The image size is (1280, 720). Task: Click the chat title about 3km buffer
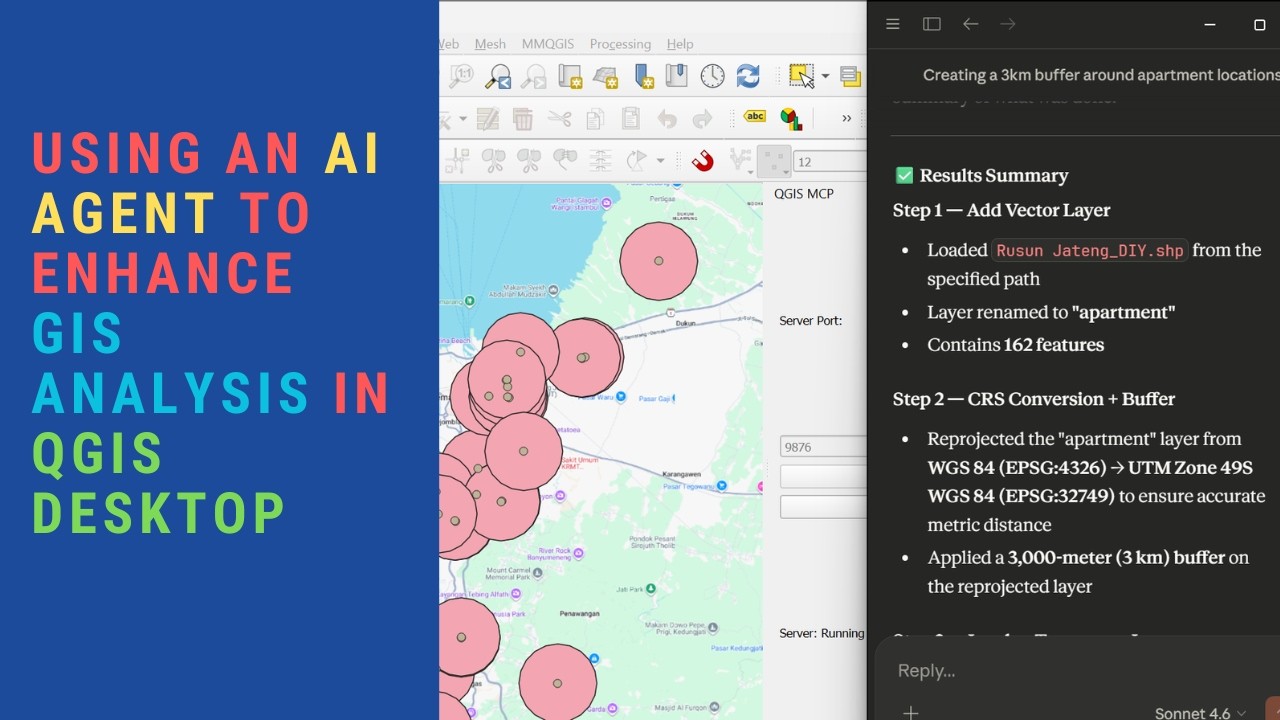1101,75
